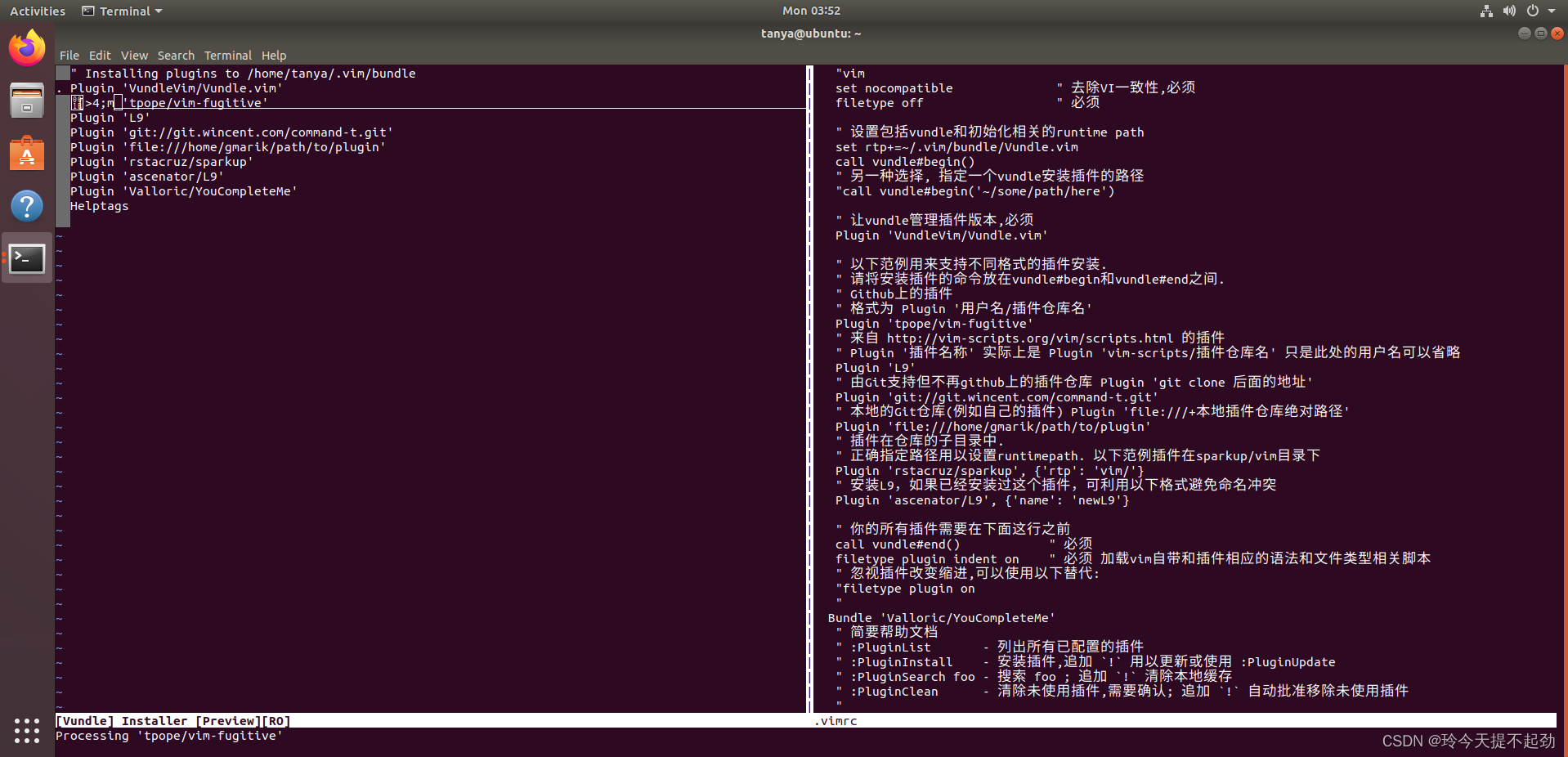
Task: Click 'filetype plugin indent on' line
Action: [927, 559]
